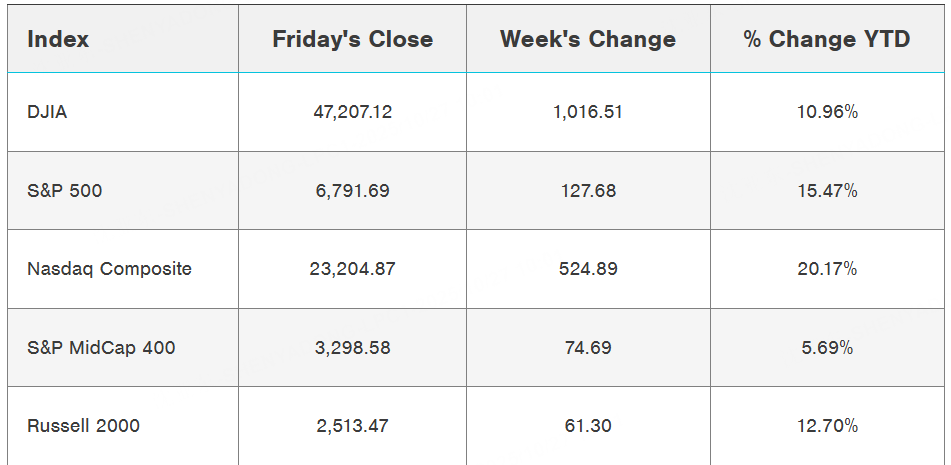Click Russell 2000 closing value 2,513.47

click(x=352, y=426)
